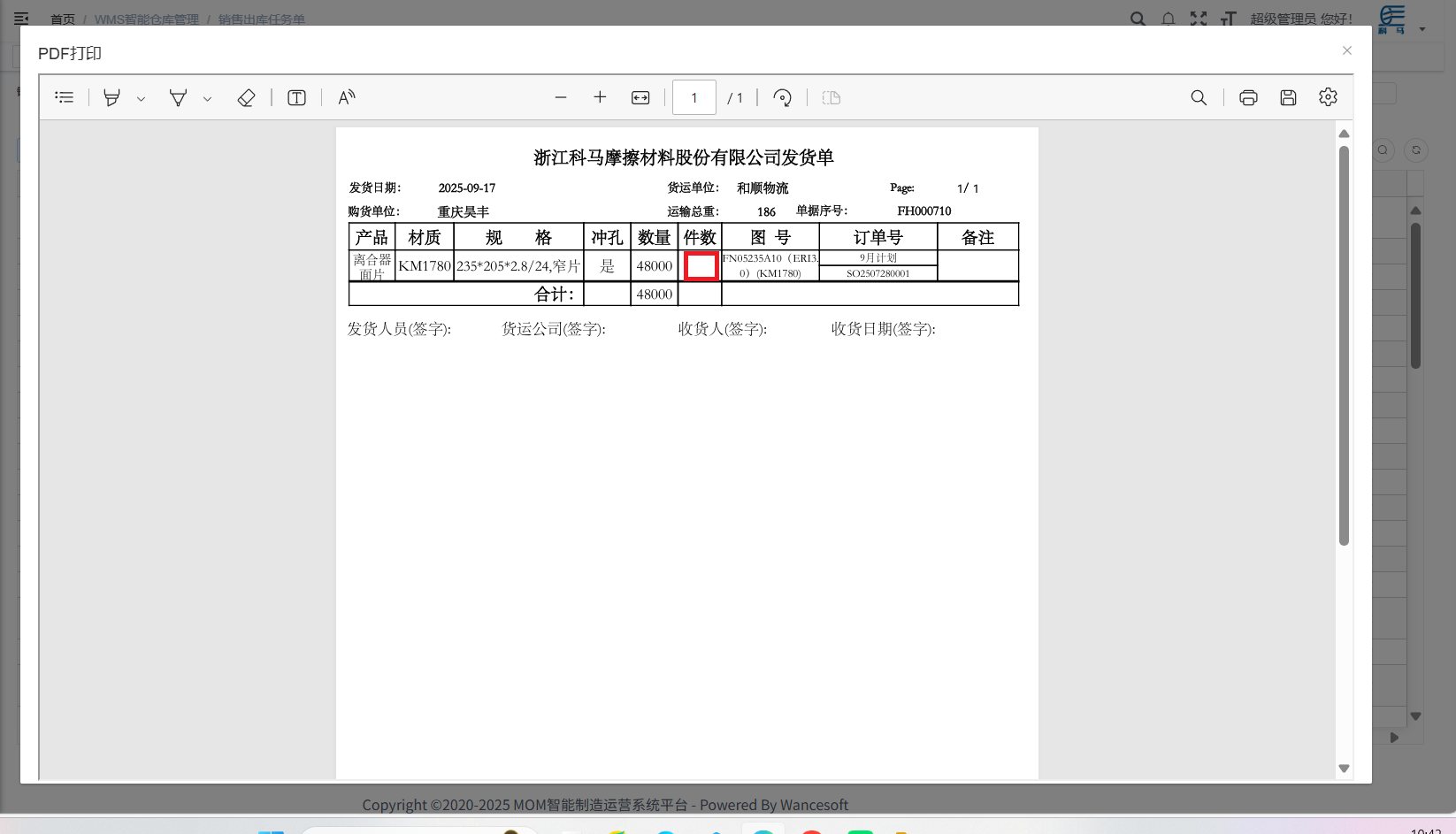Open PDF viewer settings gear
Screen dimensions: 1456x834
click(1328, 97)
